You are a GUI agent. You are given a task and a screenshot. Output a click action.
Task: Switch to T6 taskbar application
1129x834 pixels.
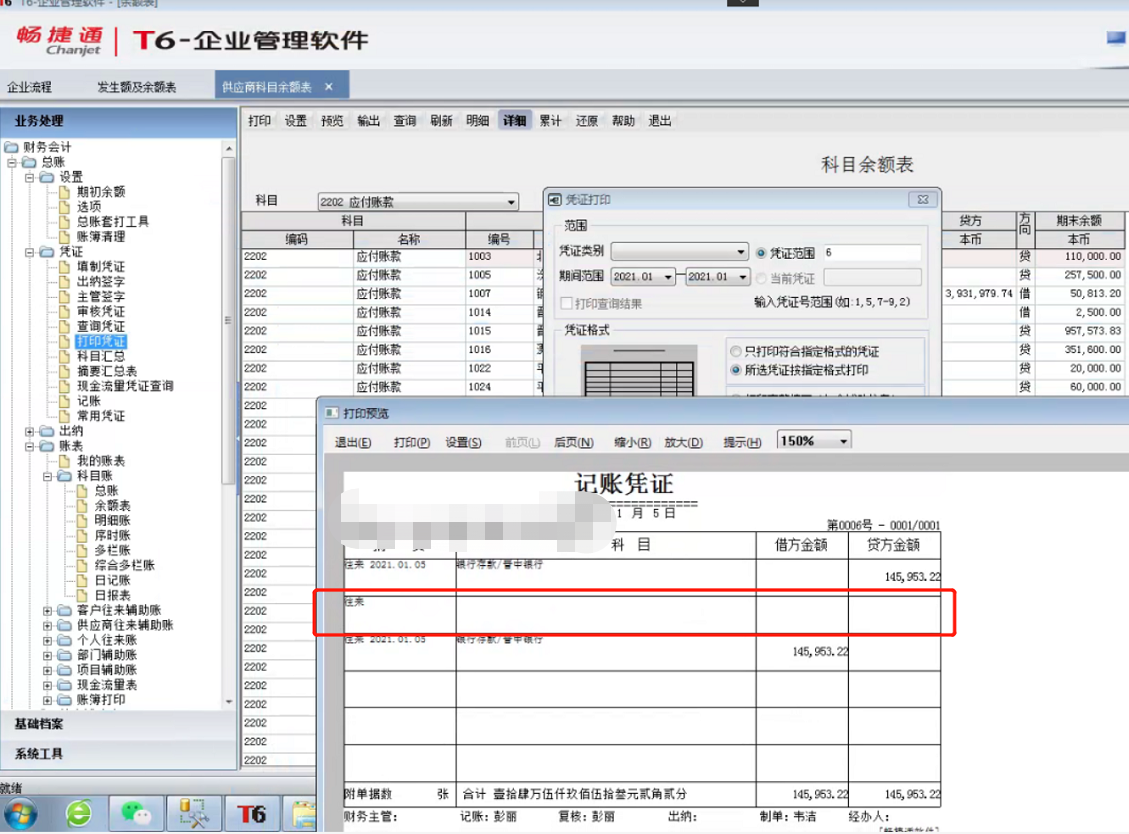[x=251, y=814]
